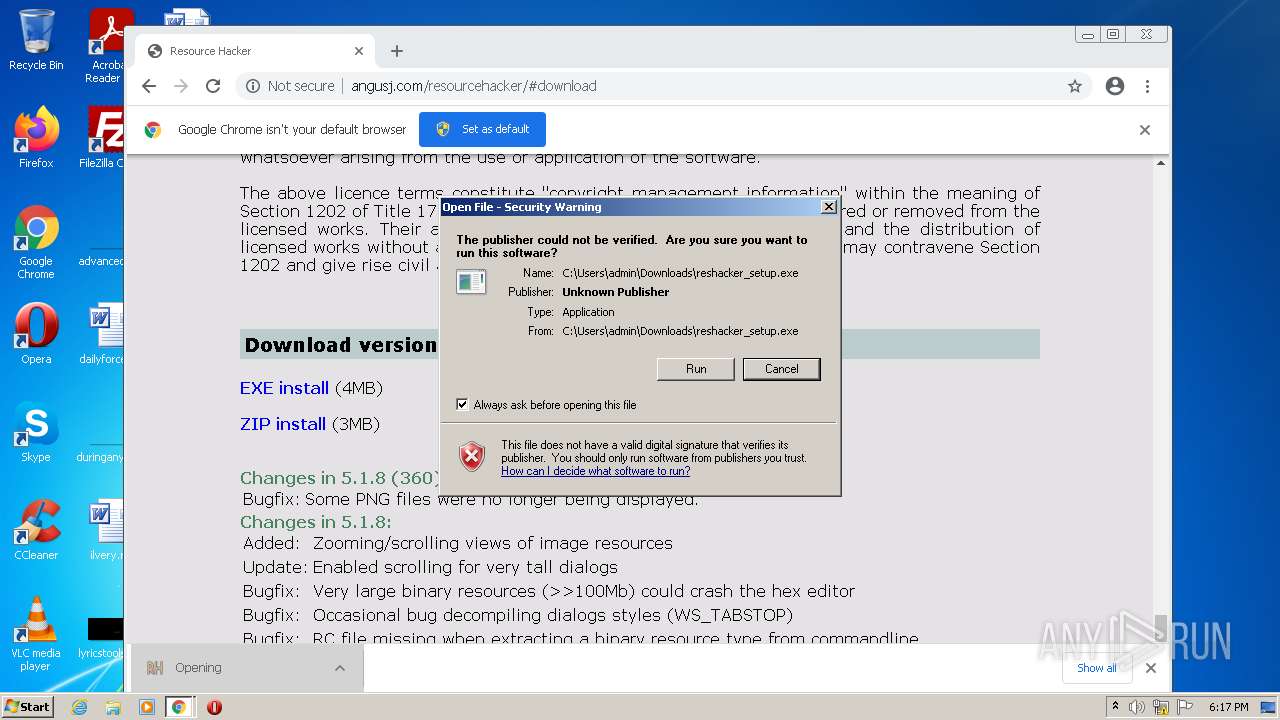Open the media player taskbar icon
1280x720 pixels.
click(147, 707)
